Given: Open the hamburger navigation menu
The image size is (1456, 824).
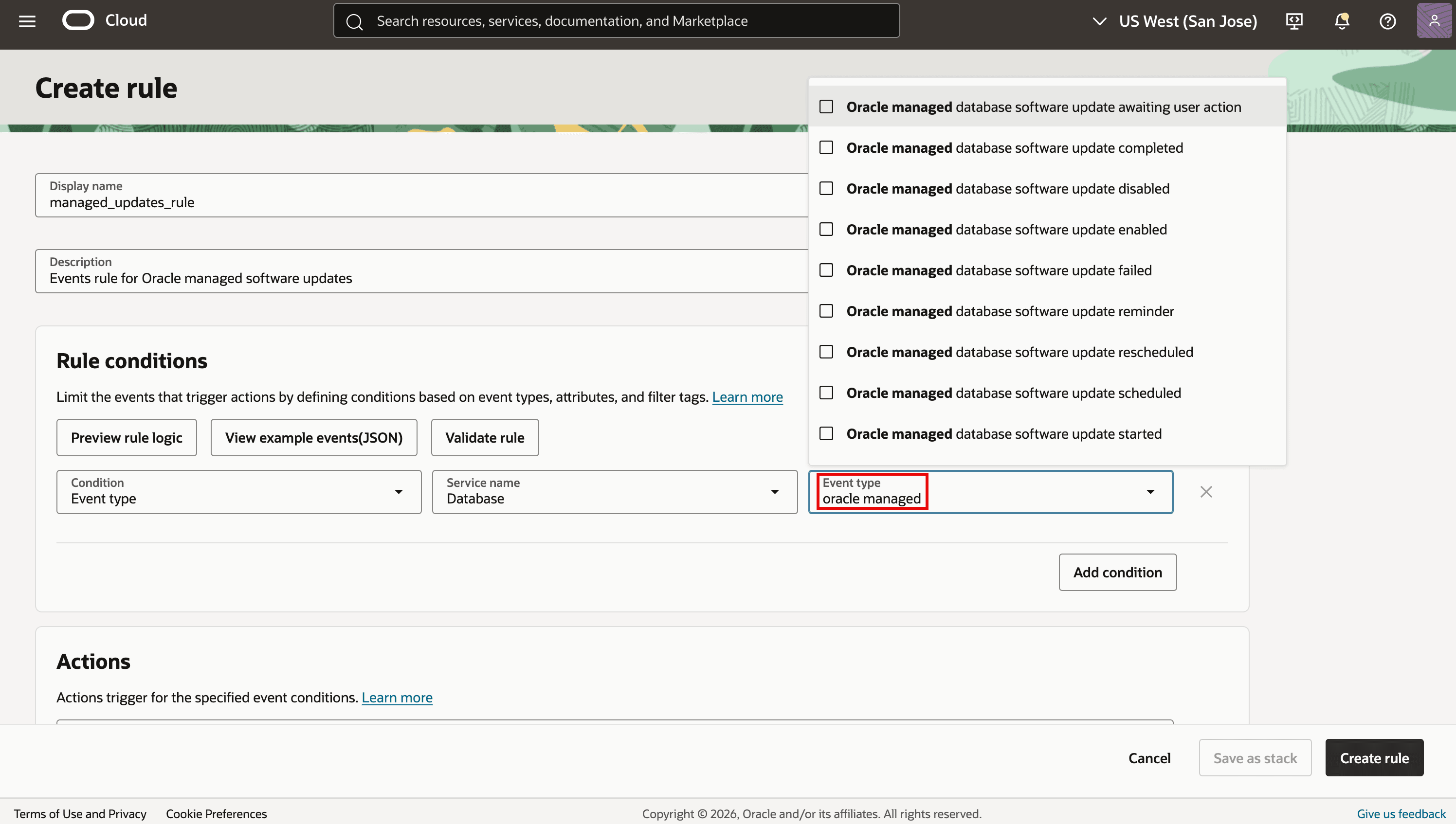Looking at the screenshot, I should (x=27, y=21).
